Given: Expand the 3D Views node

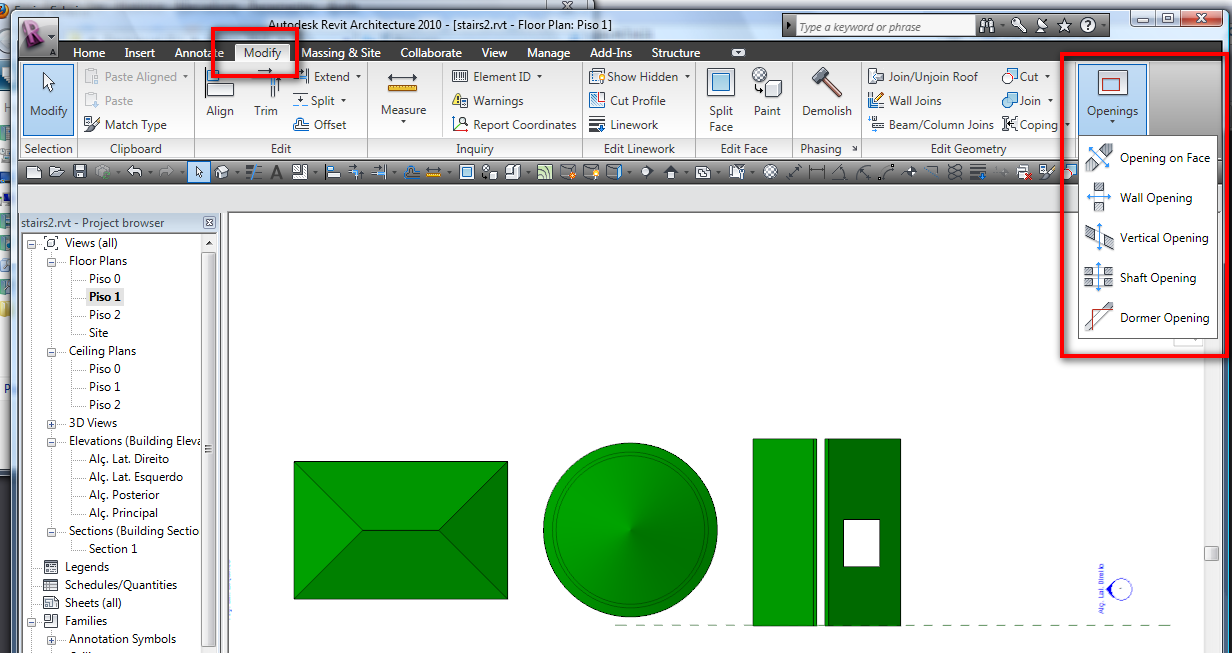Looking at the screenshot, I should (50, 423).
